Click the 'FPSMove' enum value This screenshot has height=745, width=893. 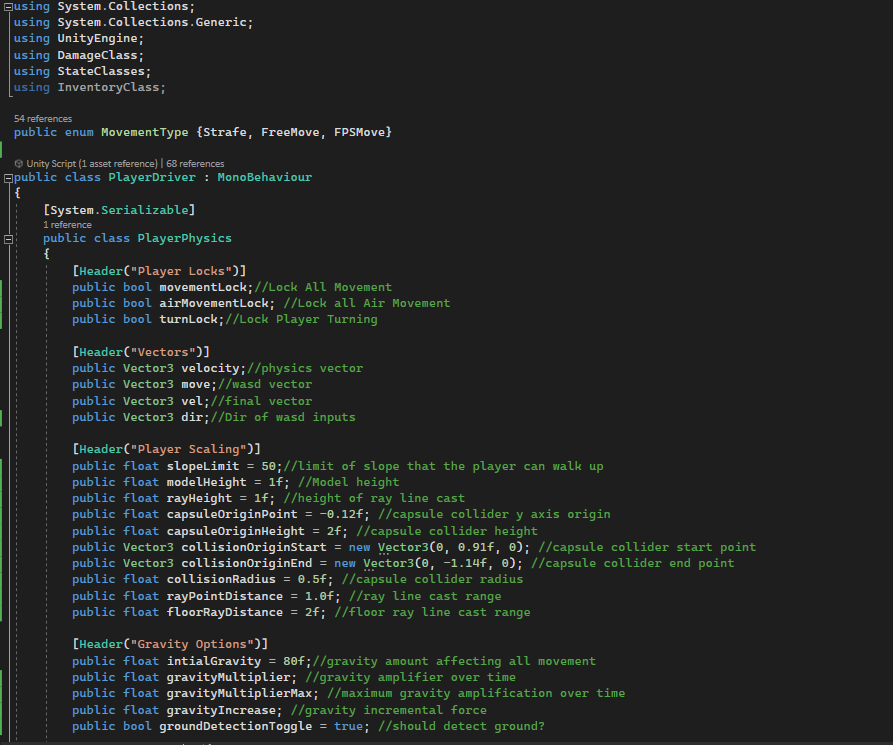(359, 132)
